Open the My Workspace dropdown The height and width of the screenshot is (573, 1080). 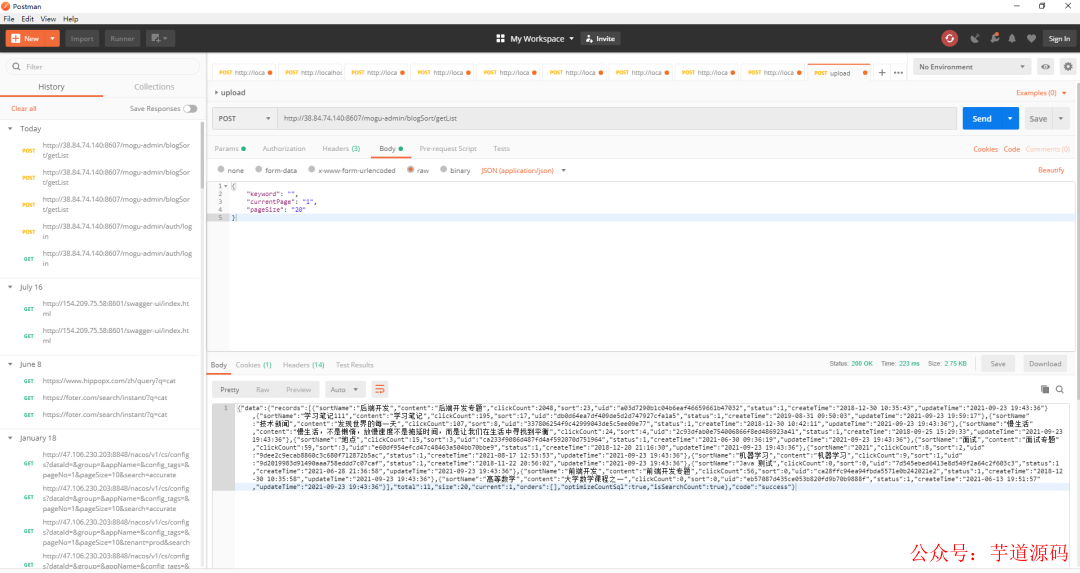(541, 39)
